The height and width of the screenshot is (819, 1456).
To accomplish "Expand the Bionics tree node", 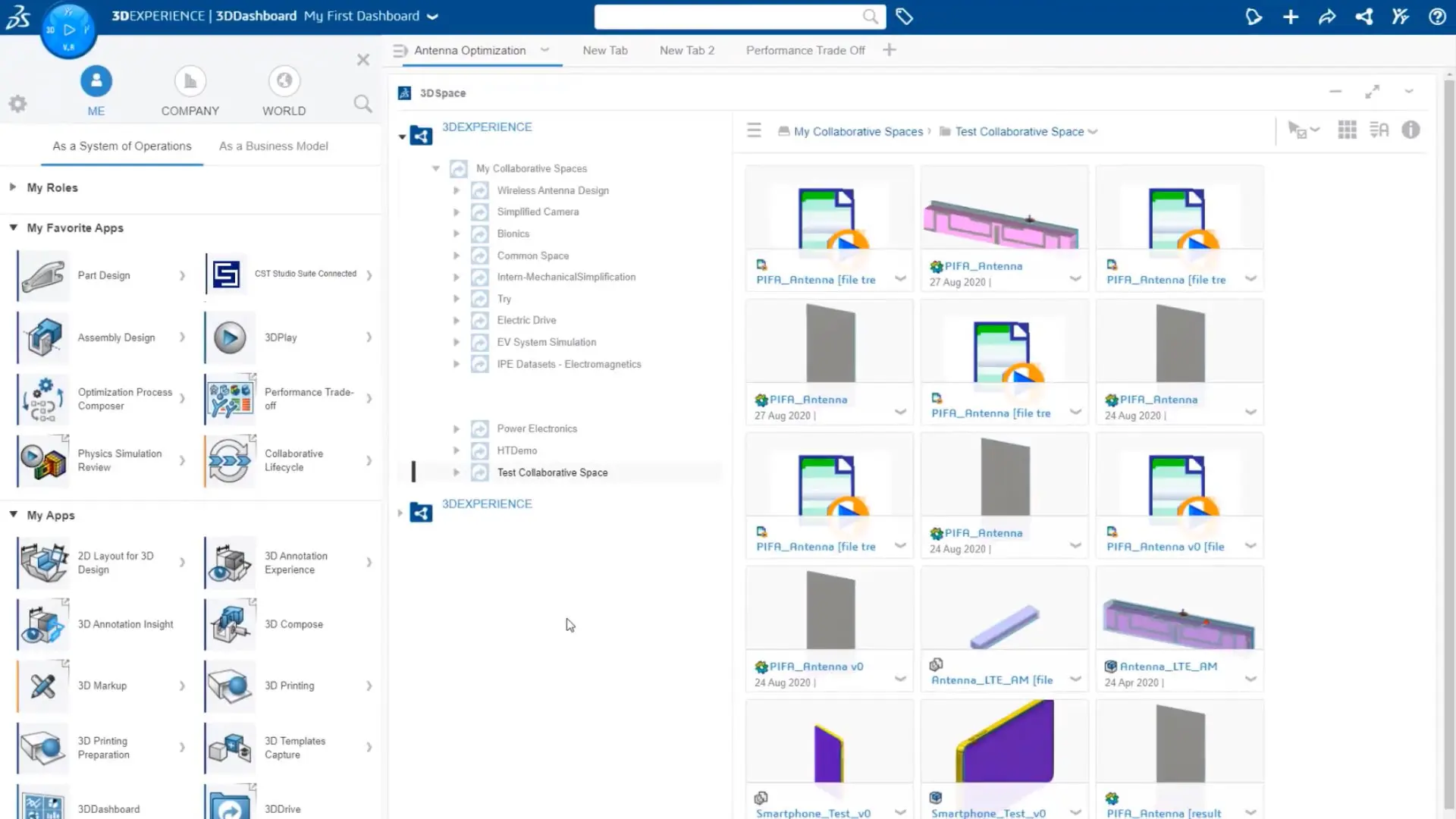I will coord(456,234).
